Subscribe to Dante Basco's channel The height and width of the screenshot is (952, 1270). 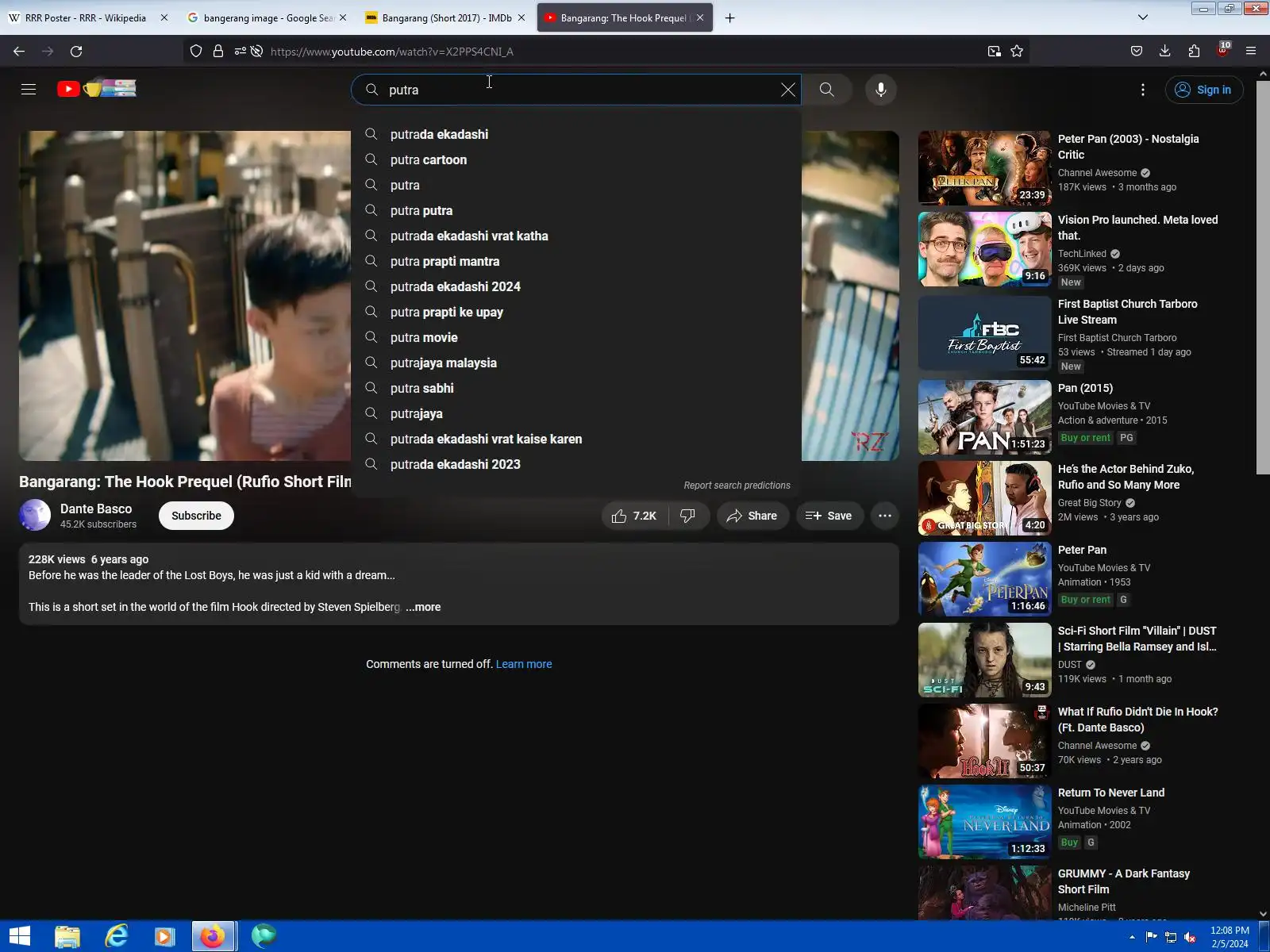point(196,516)
